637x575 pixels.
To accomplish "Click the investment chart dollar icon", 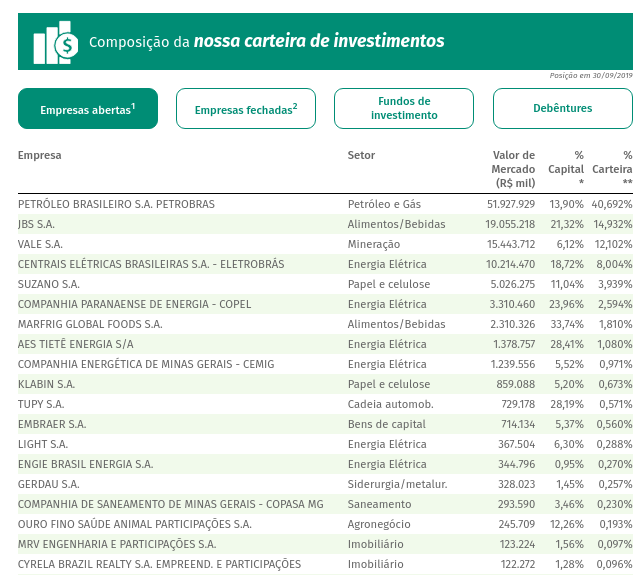I will [56, 42].
